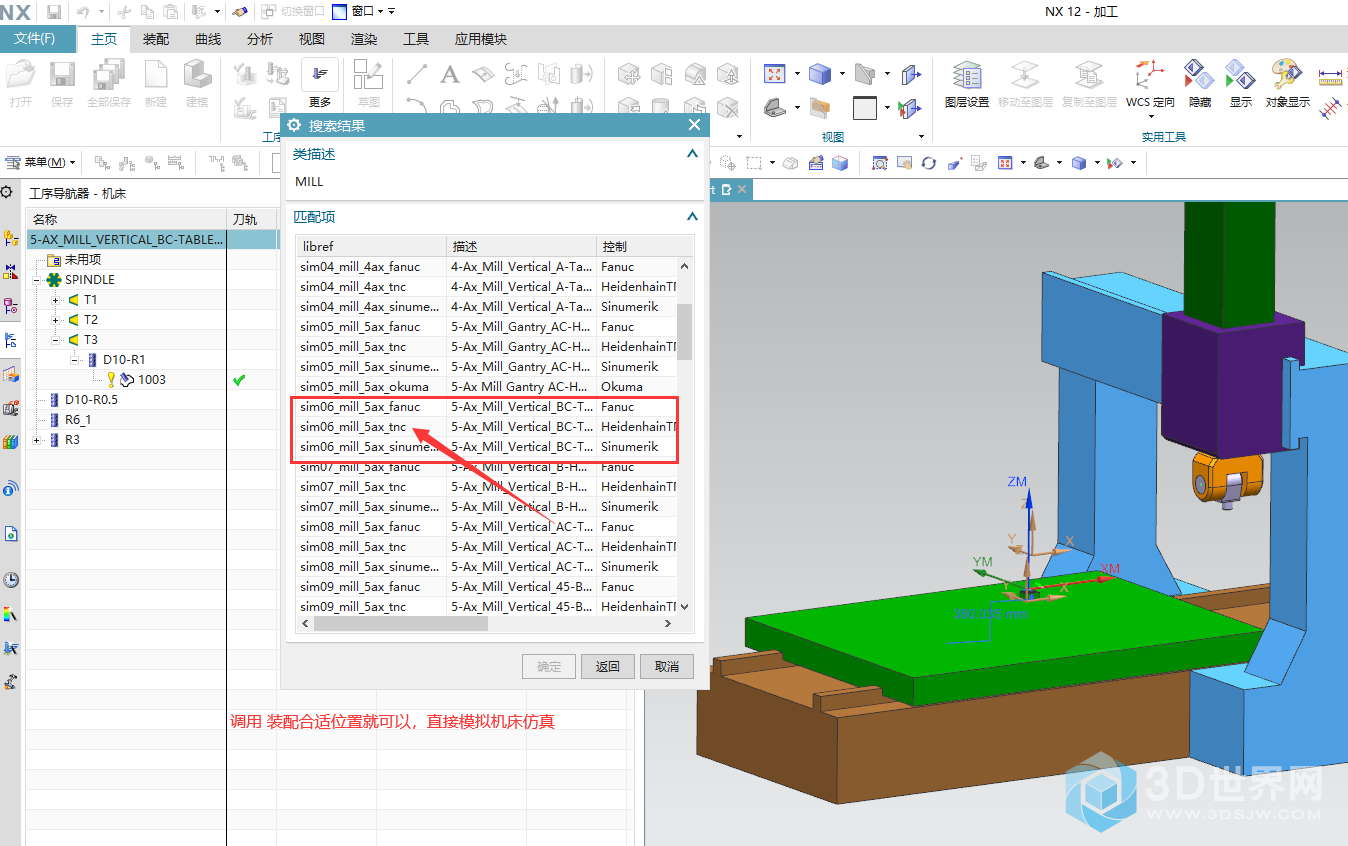The image size is (1348, 846).
Task: Click the vertical scrollbar in results list
Action: click(685, 331)
